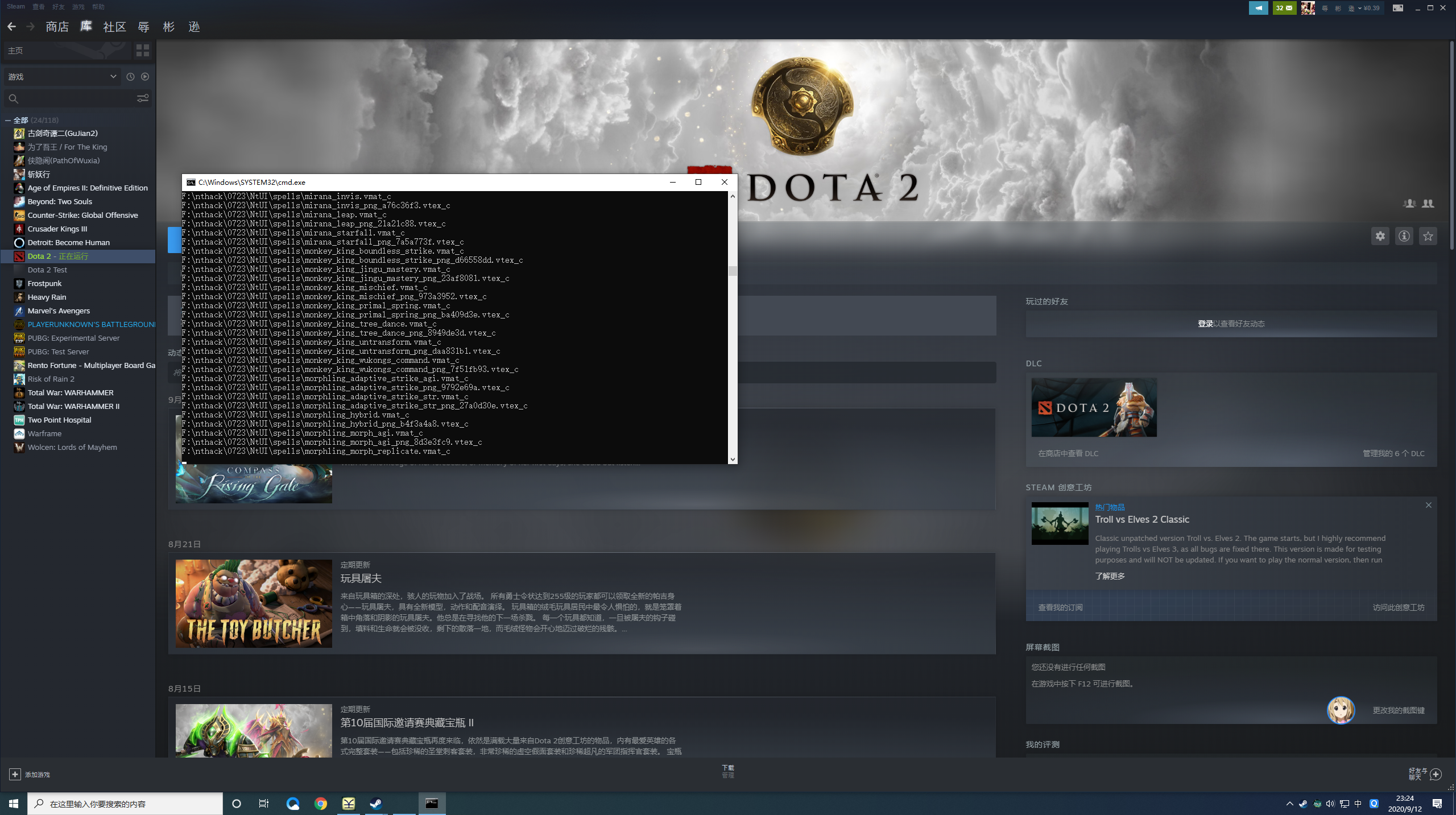The height and width of the screenshot is (815, 1456).
Task: Go forward using the Steam forward arrow
Action: click(31, 27)
